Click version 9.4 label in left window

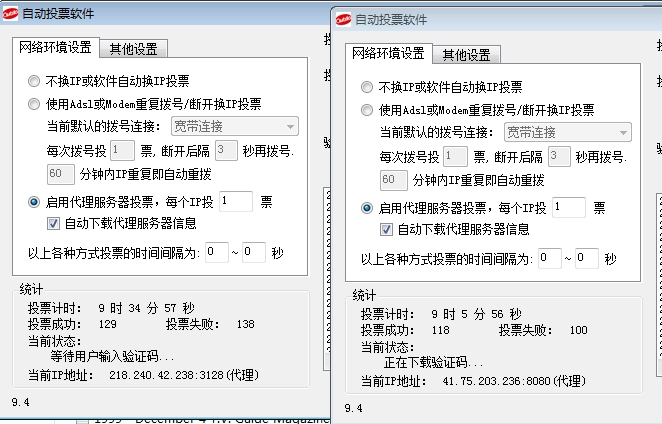(x=21, y=402)
